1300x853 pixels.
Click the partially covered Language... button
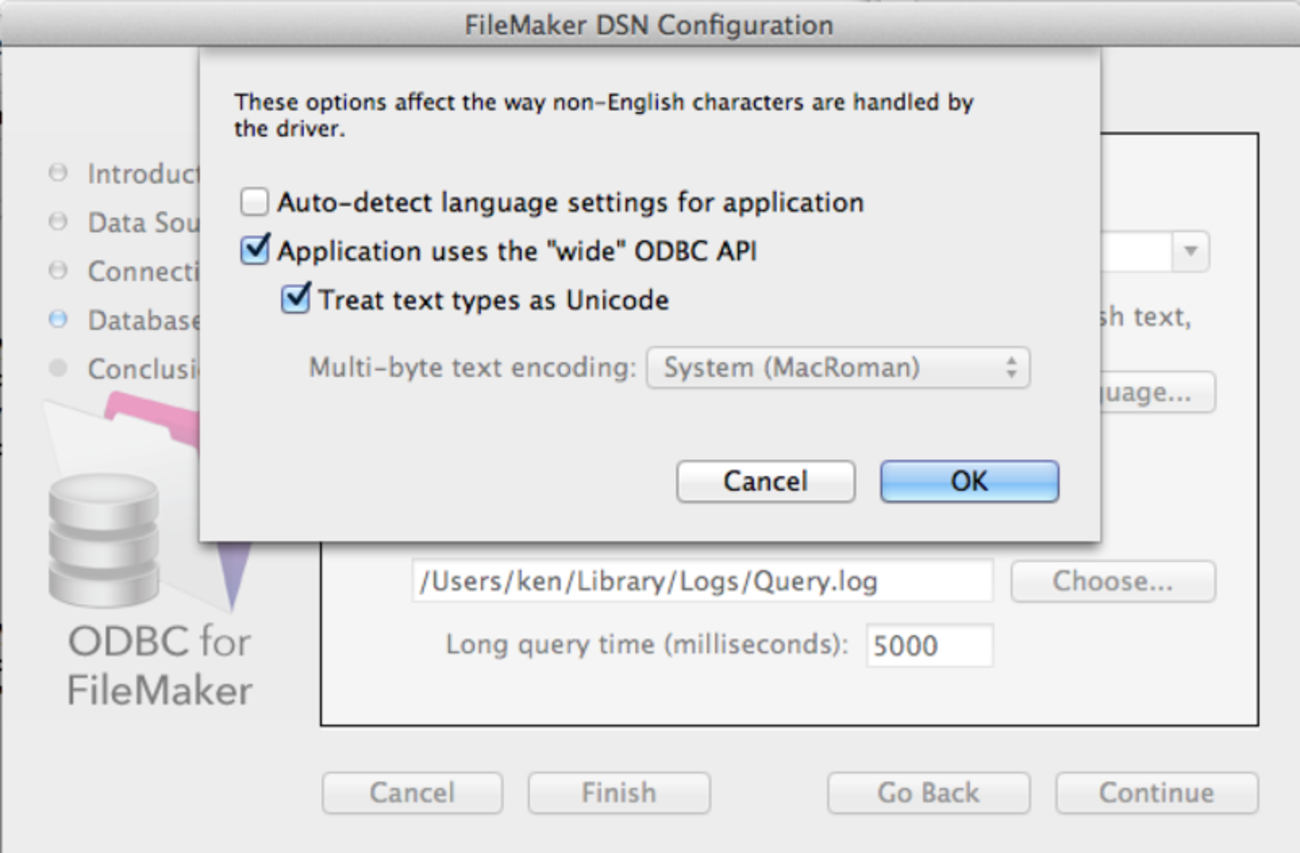[1157, 393]
